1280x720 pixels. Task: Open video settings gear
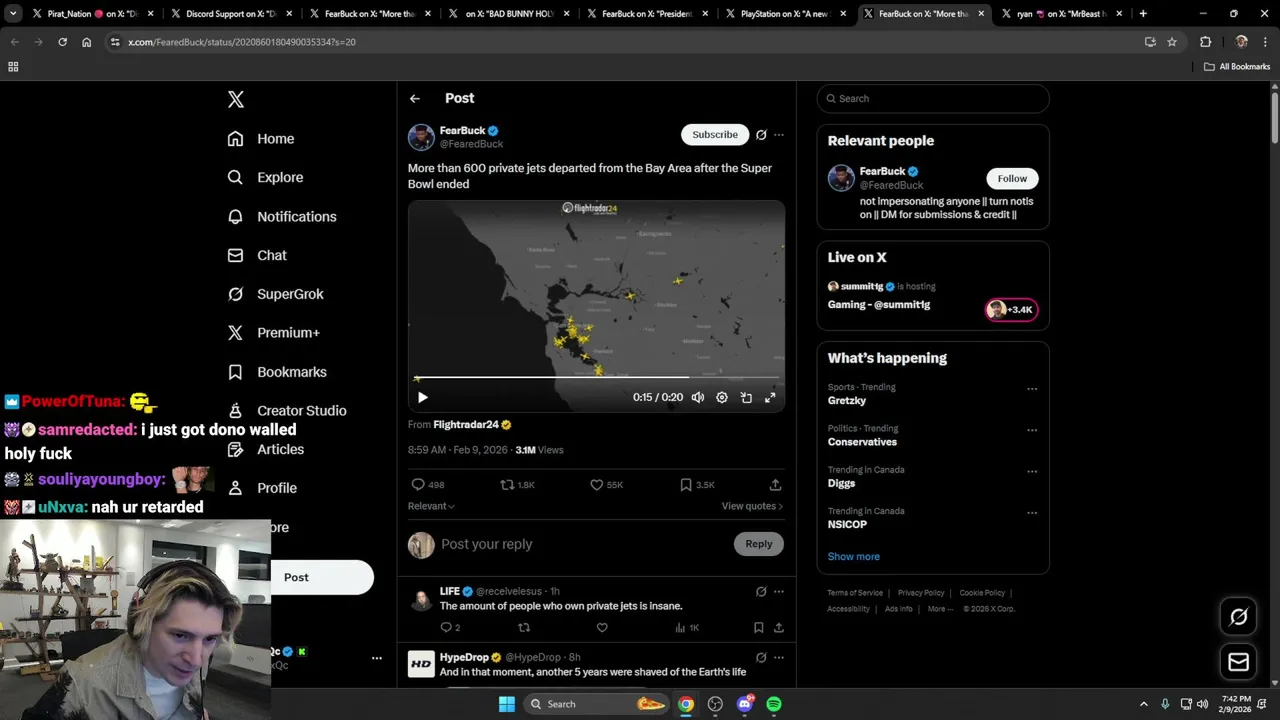(x=722, y=397)
